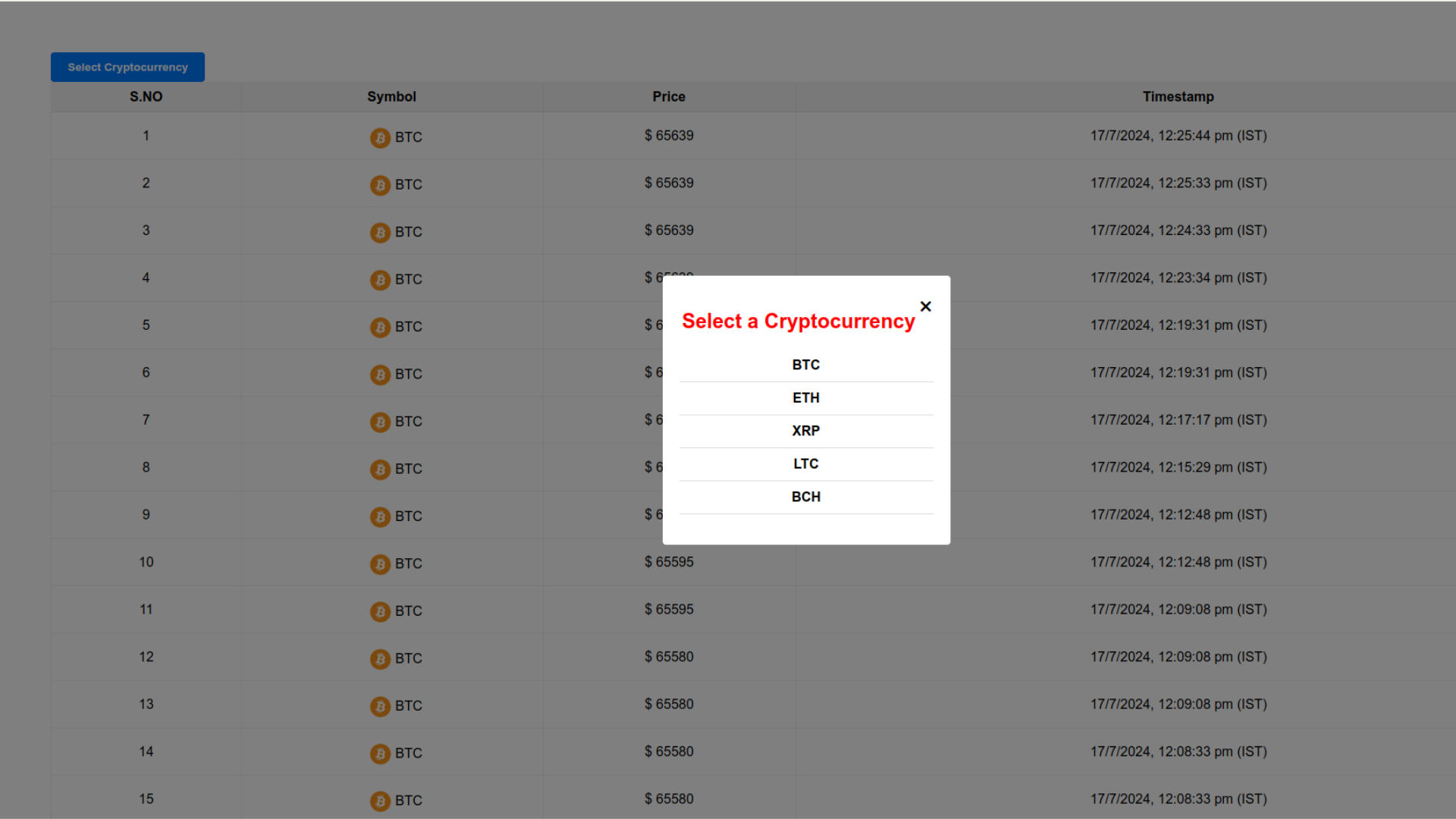Click the Bitcoin icon in row 5
The width and height of the screenshot is (1456, 819).
[x=380, y=328]
